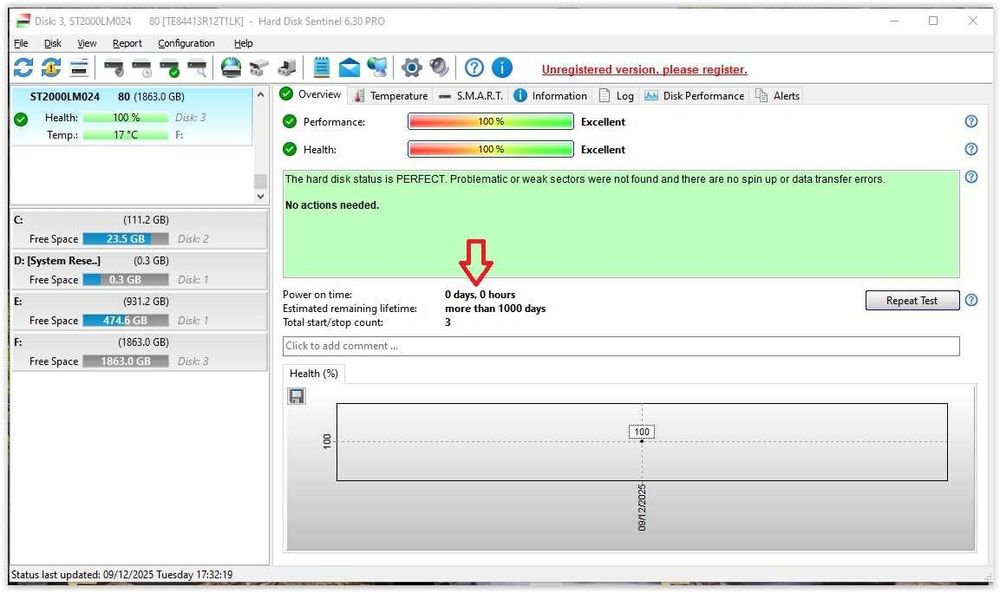Click the help icon beside Health bar
This screenshot has height=592, width=1000.
(971, 149)
